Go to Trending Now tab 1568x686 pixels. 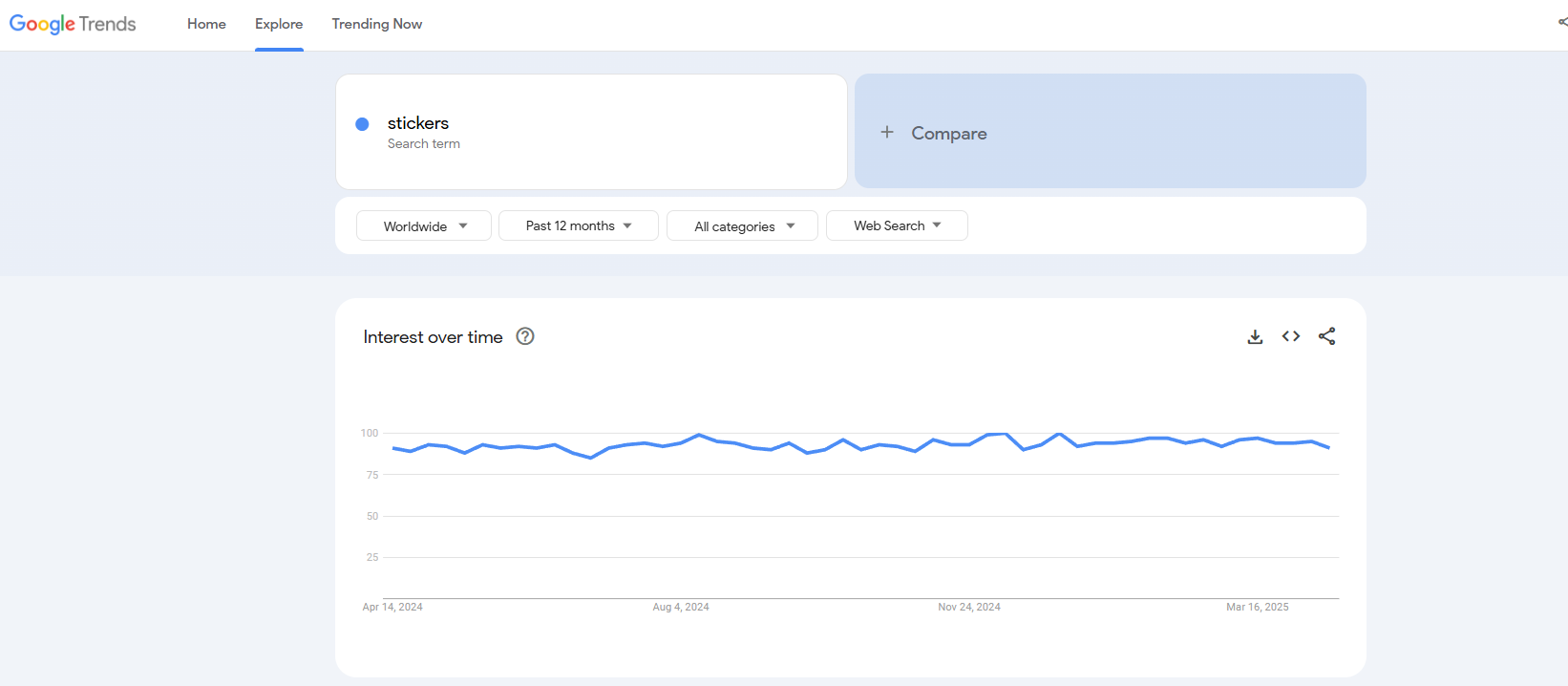point(377,24)
